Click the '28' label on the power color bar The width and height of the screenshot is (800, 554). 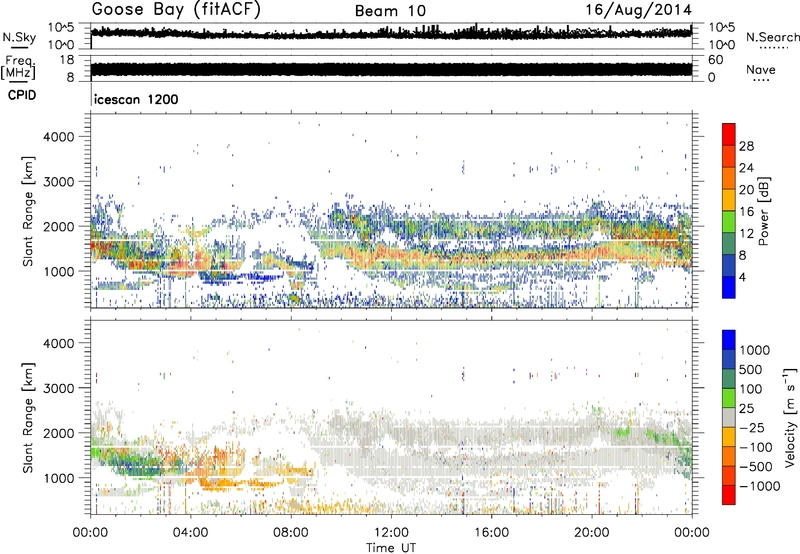click(x=746, y=146)
